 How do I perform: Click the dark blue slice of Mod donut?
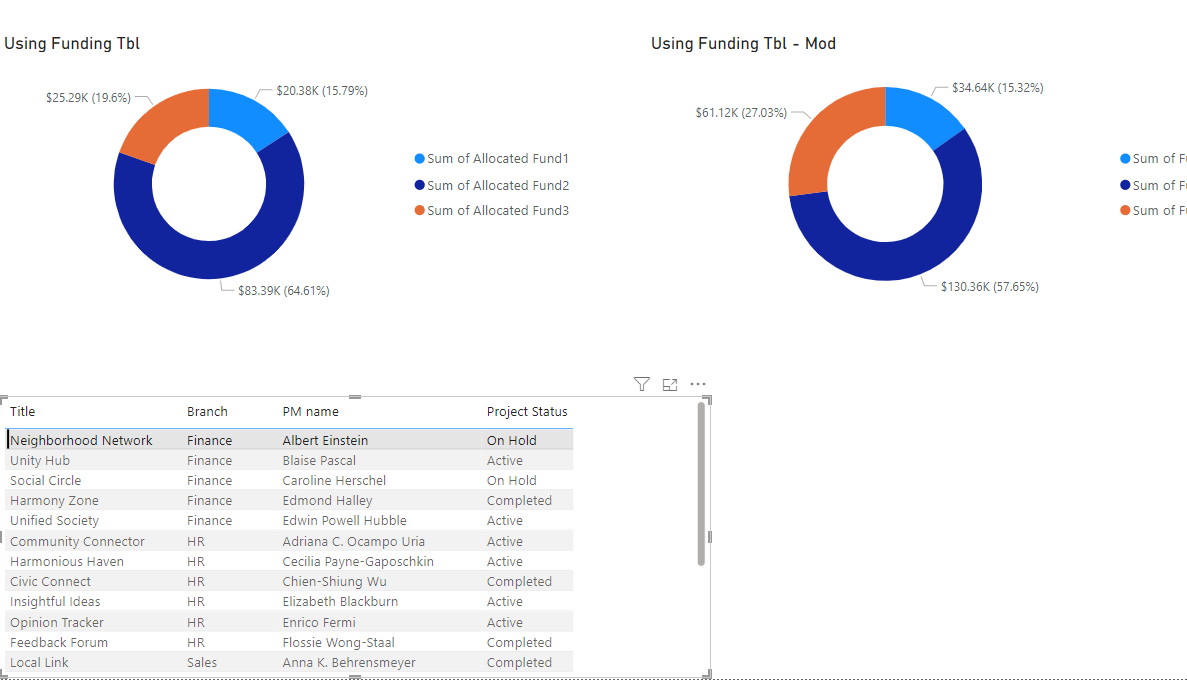point(908,257)
